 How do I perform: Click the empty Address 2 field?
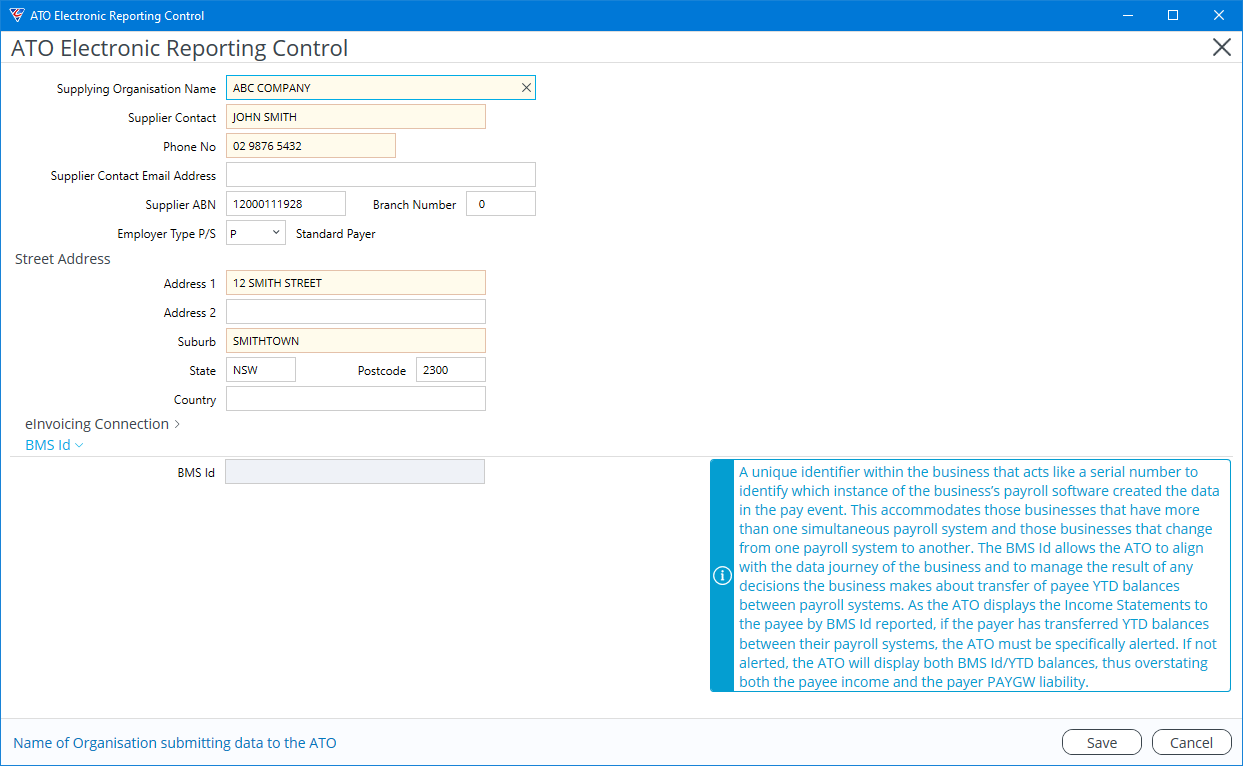point(356,312)
